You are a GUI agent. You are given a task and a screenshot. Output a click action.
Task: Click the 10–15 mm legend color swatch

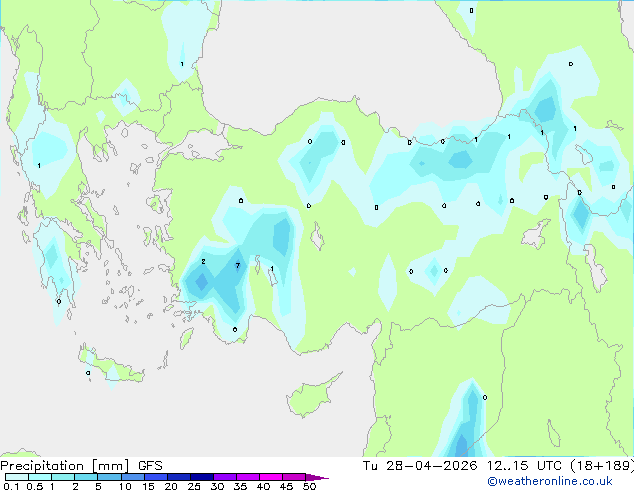[x=132, y=477]
